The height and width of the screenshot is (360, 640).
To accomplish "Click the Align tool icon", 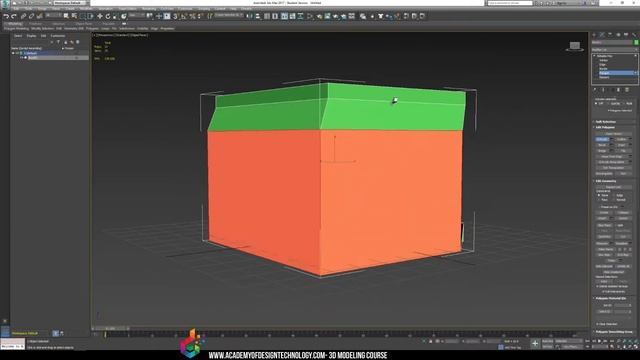I will [258, 16].
